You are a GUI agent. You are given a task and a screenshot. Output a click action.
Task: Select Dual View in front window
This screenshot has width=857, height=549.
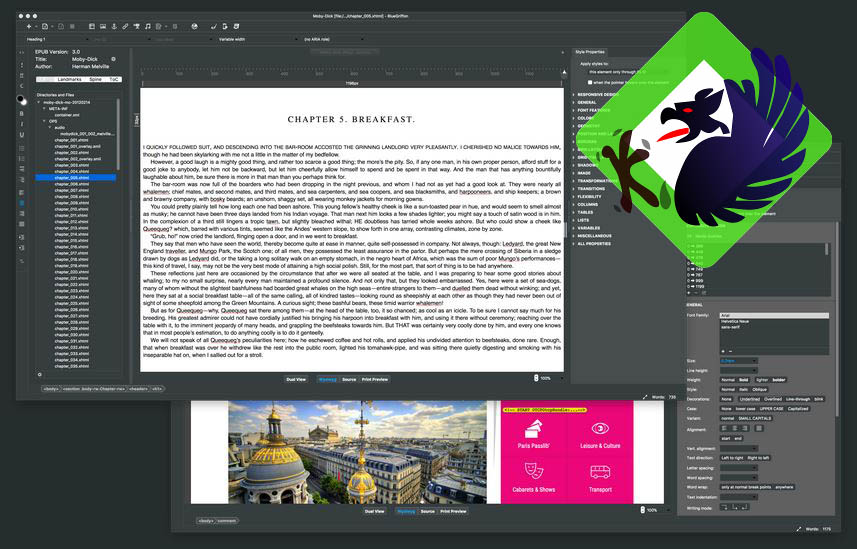[x=296, y=379]
